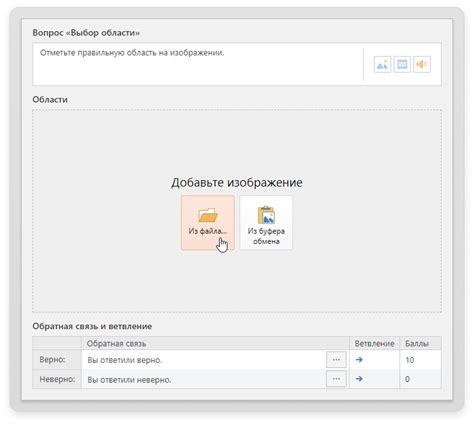Insert video into the question
474x424 pixels.
(402, 64)
